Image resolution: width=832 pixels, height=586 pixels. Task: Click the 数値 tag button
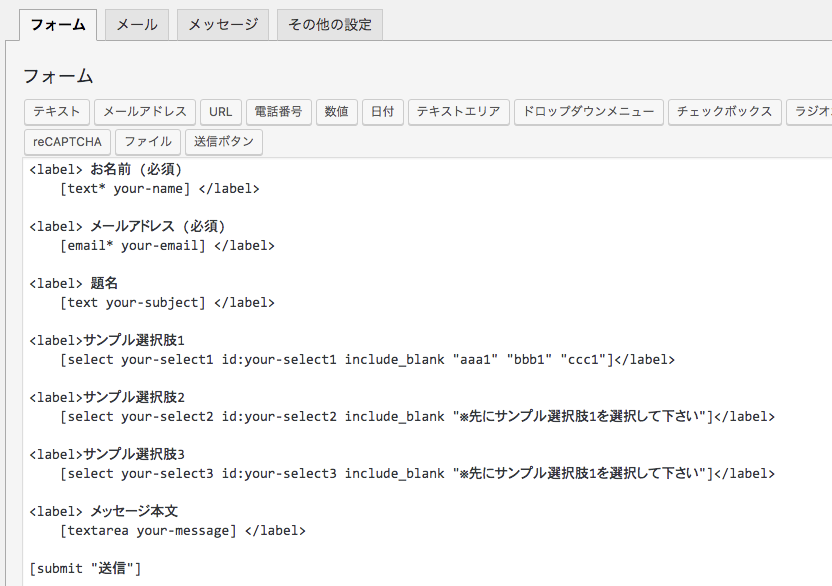pyautogui.click(x=337, y=111)
